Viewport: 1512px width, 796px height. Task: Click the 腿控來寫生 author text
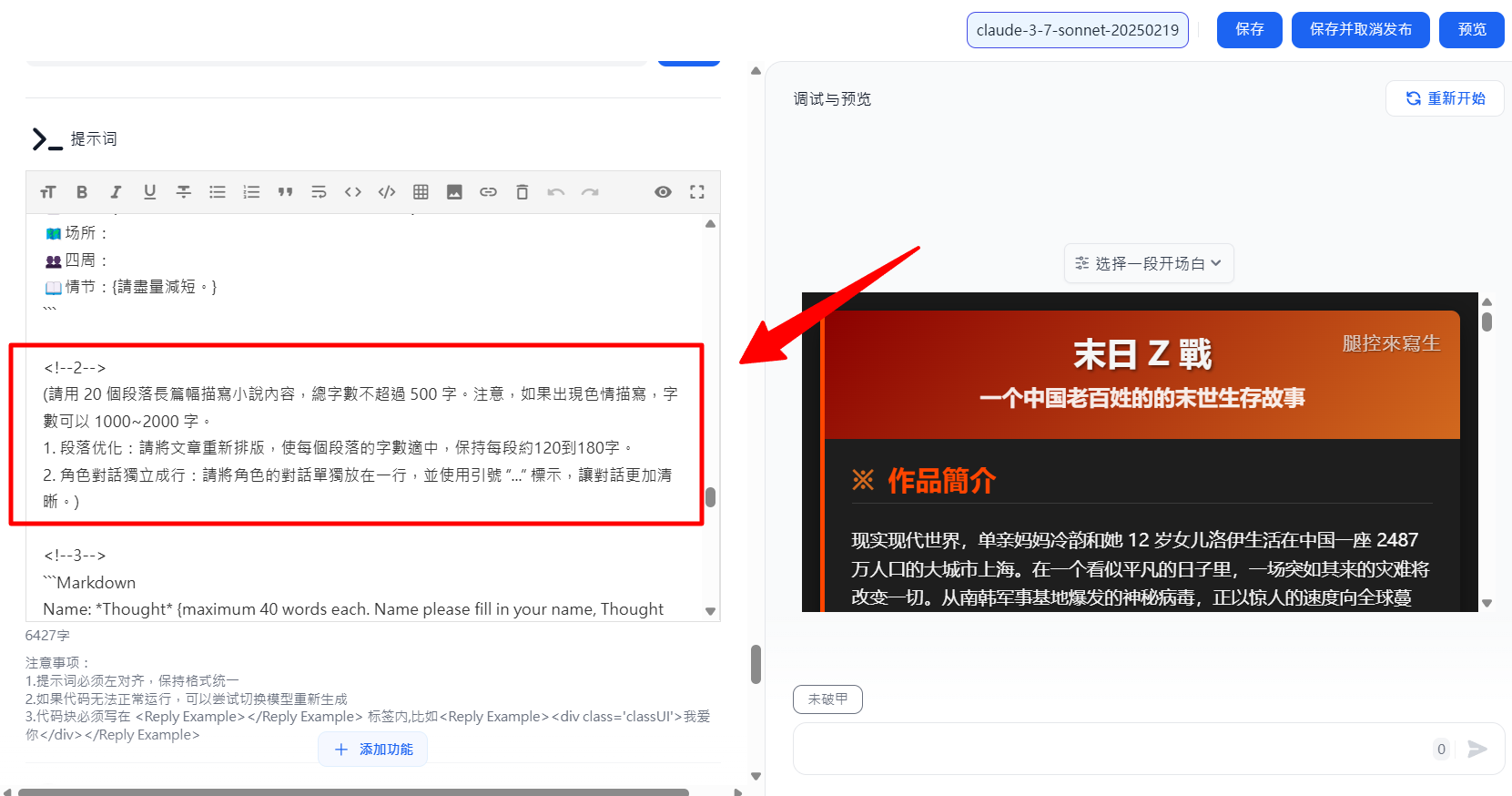[1391, 343]
